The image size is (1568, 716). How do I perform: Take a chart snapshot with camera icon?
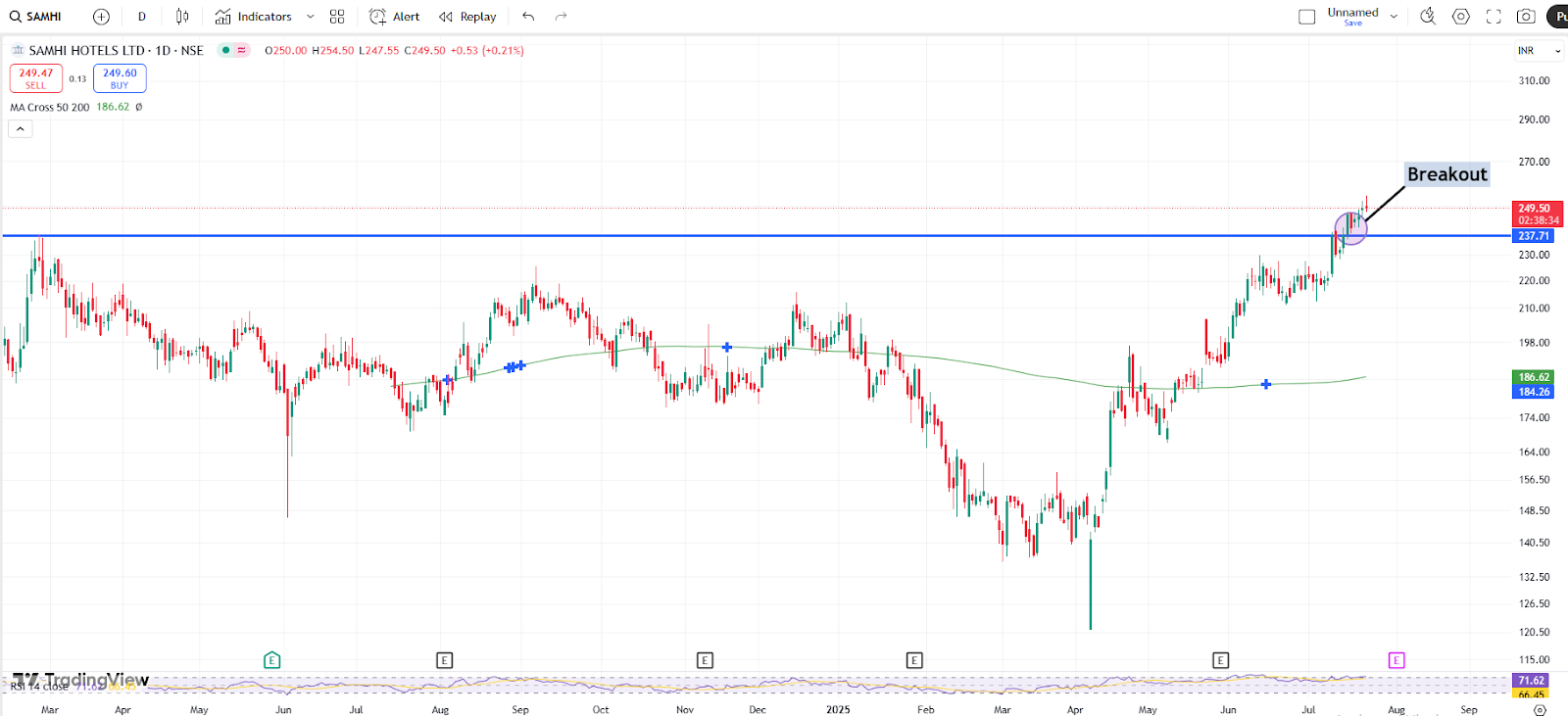click(x=1526, y=17)
